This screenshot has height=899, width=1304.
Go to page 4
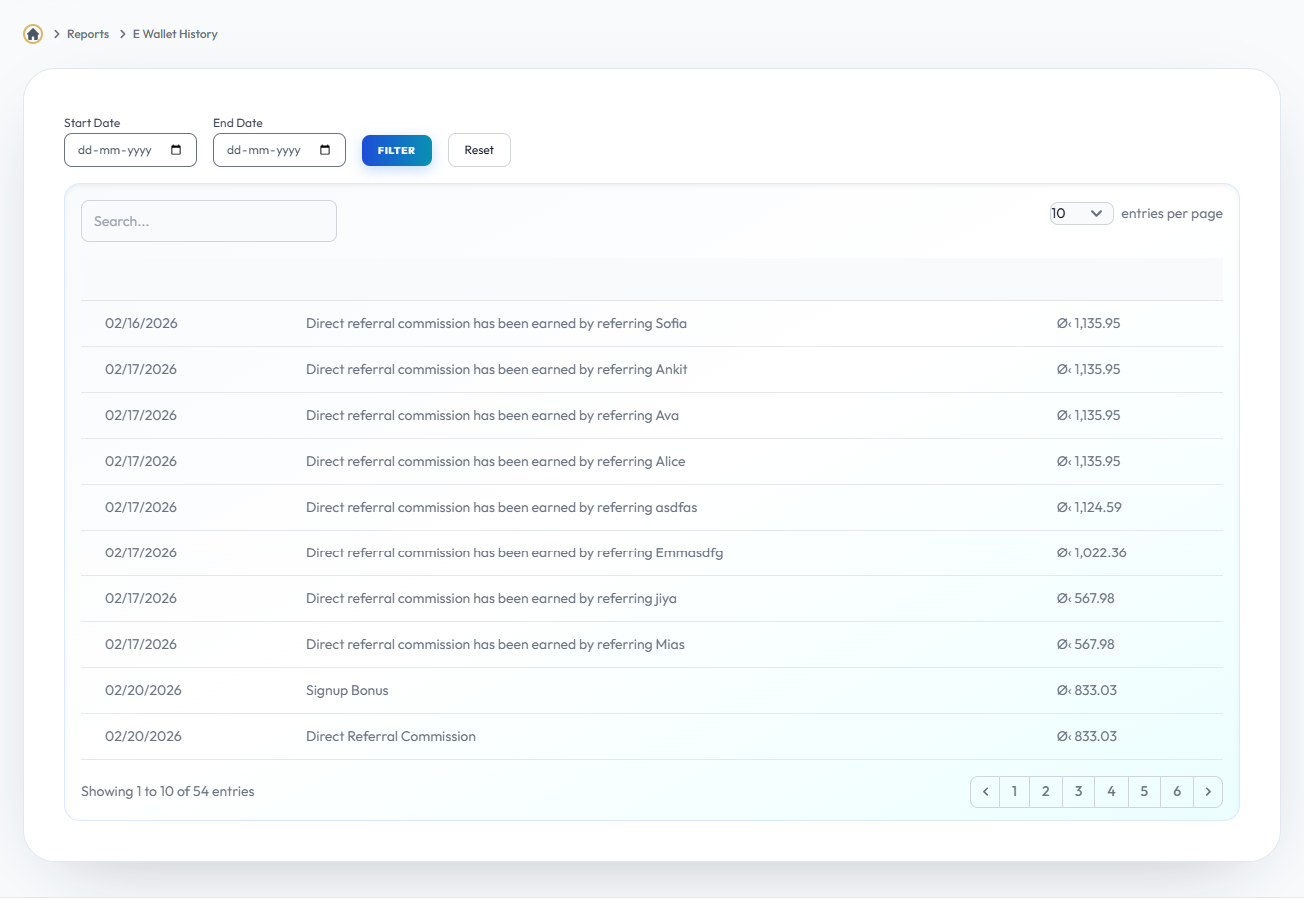coord(1111,792)
